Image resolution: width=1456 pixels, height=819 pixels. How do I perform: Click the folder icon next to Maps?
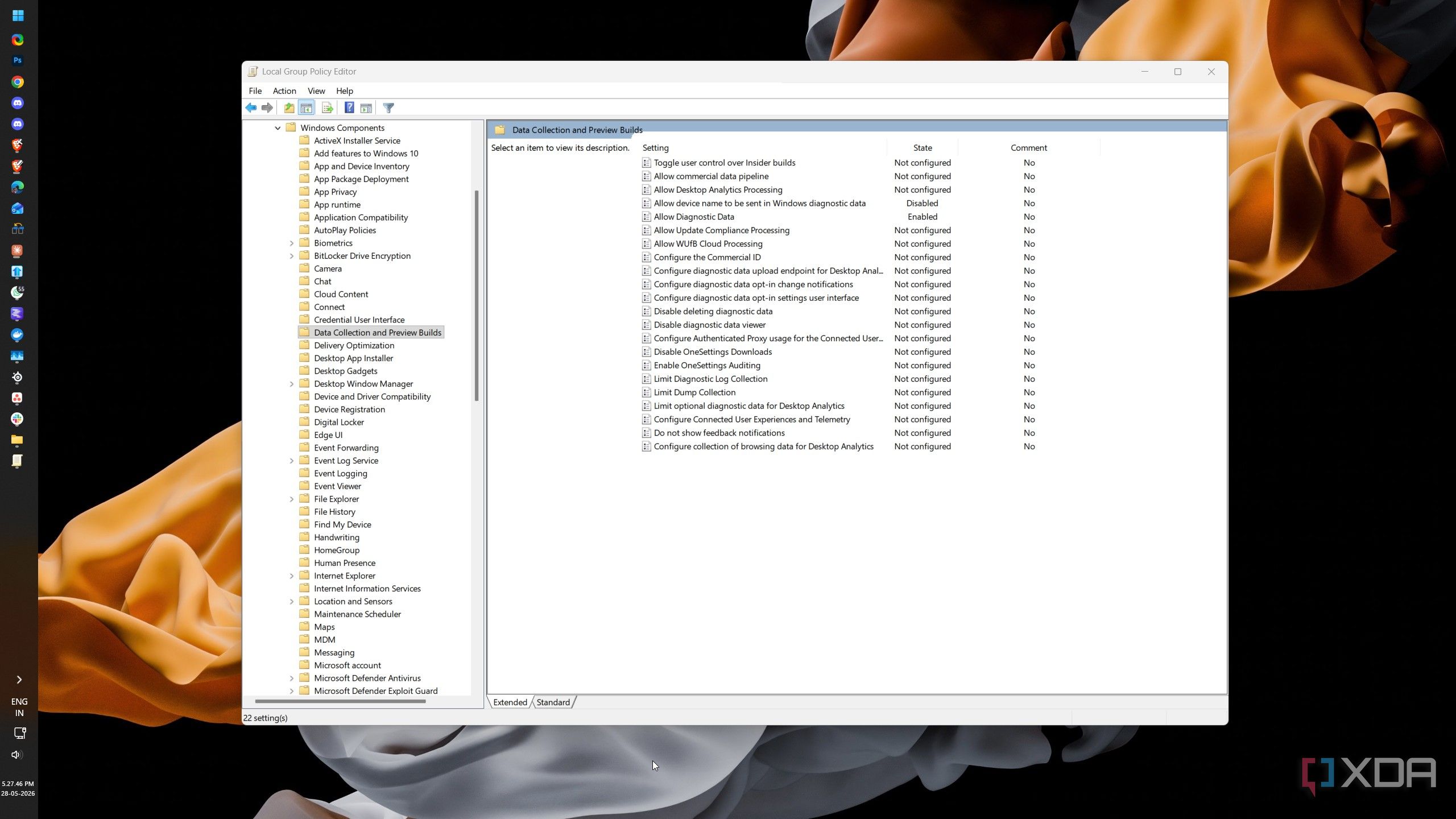[x=304, y=626]
